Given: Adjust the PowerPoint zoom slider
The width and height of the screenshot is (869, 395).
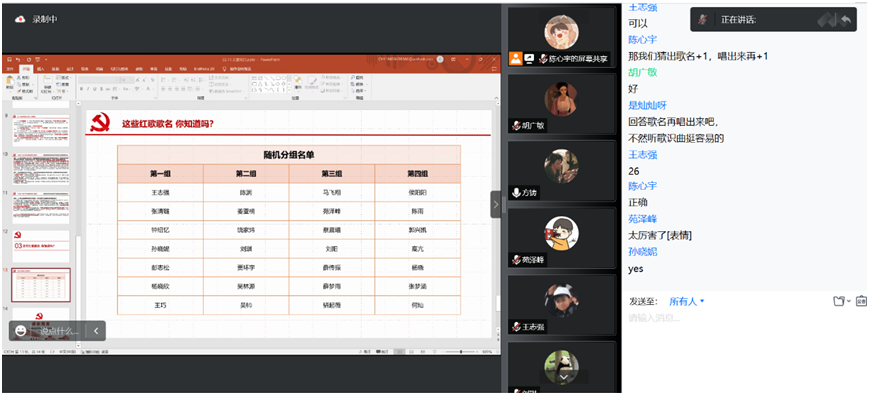Looking at the screenshot, I should (x=461, y=352).
